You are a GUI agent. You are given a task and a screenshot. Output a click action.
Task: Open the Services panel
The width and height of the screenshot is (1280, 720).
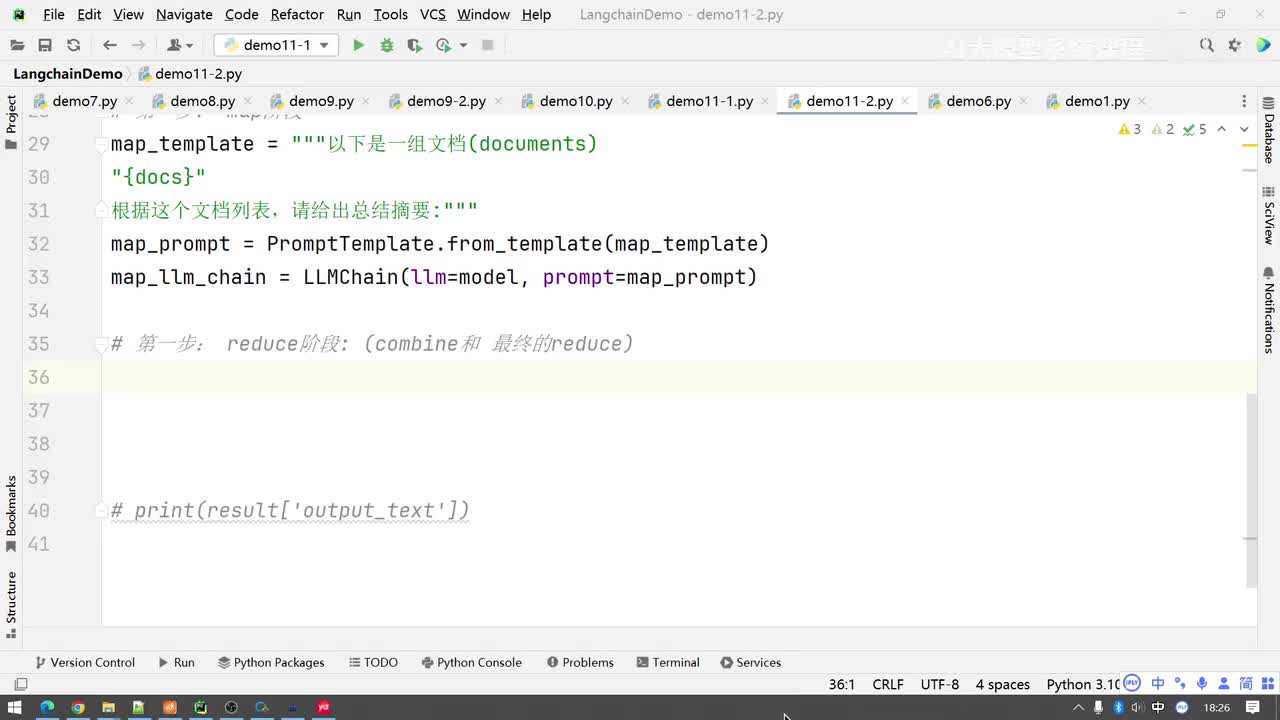tap(751, 662)
